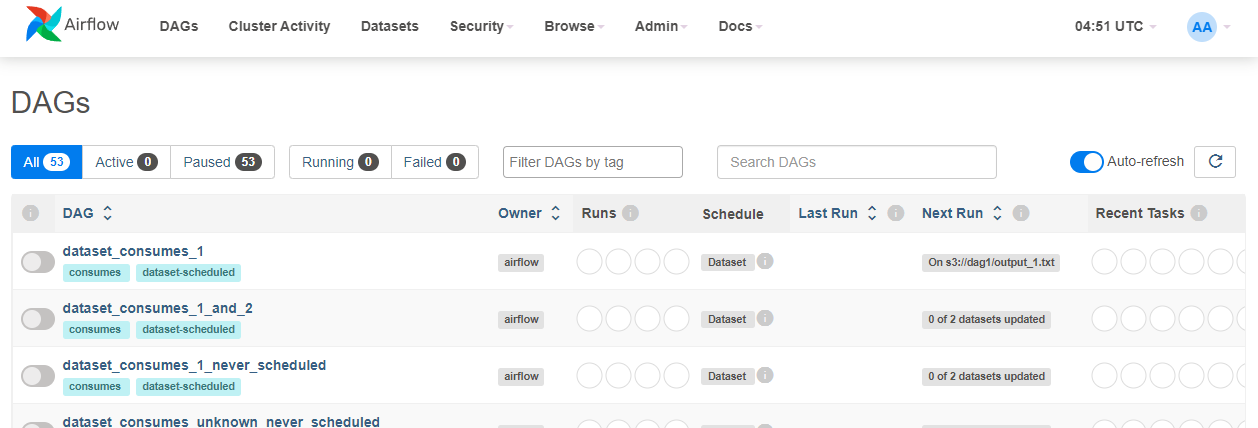Unpause the dataset_consumes_1 DAG toggle

(38, 262)
